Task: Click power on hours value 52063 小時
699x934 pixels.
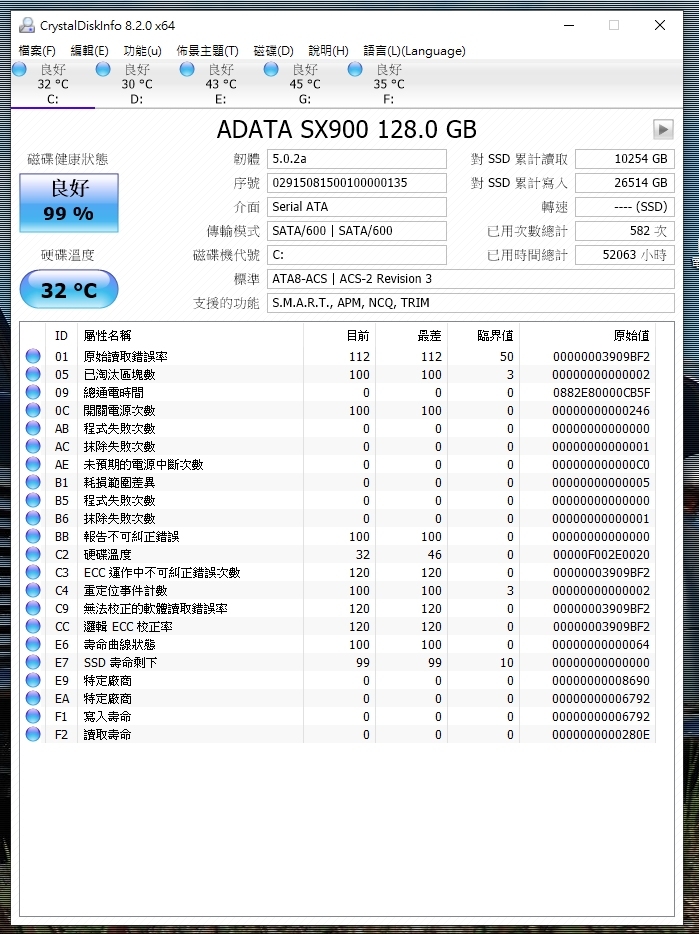Action: 625,255
